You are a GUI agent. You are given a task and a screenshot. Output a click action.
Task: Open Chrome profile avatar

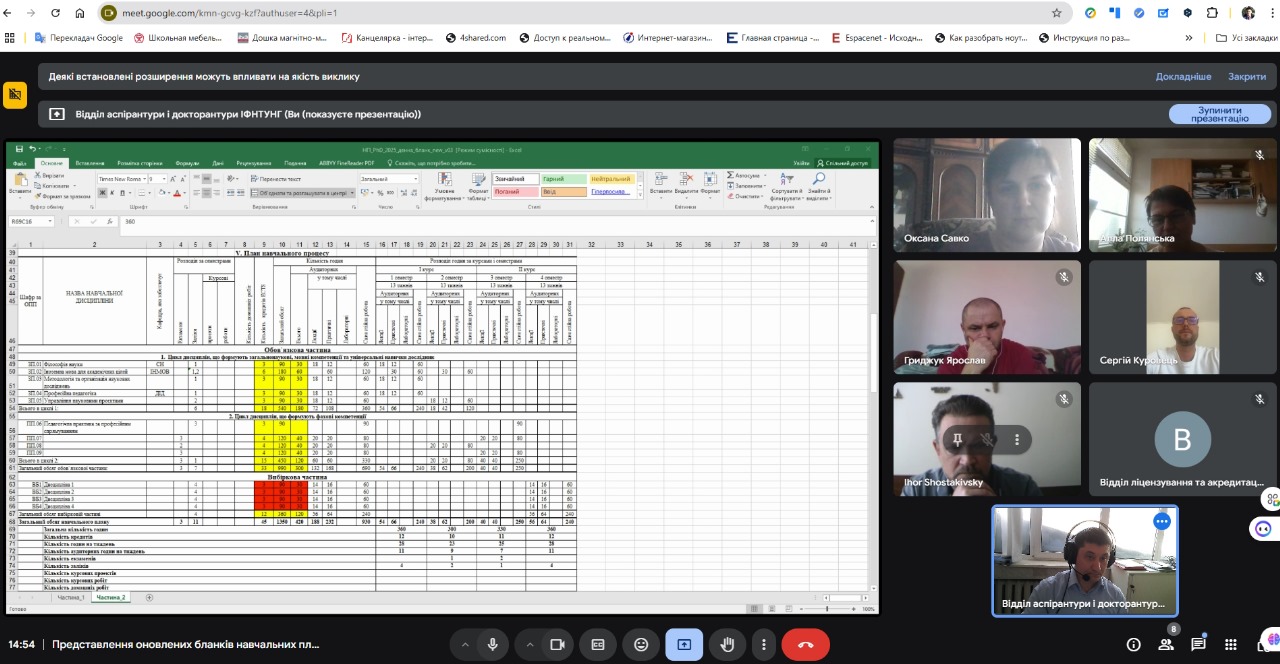(x=1248, y=13)
